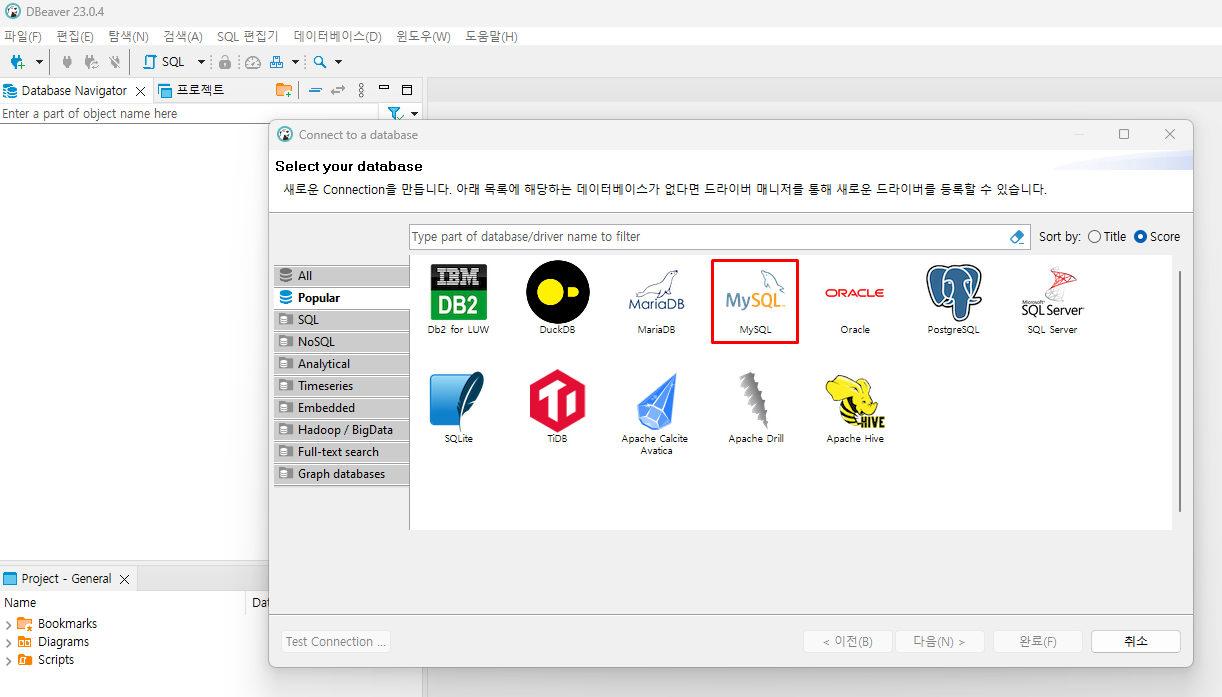Open the 도움말(H) menu

coord(491,37)
